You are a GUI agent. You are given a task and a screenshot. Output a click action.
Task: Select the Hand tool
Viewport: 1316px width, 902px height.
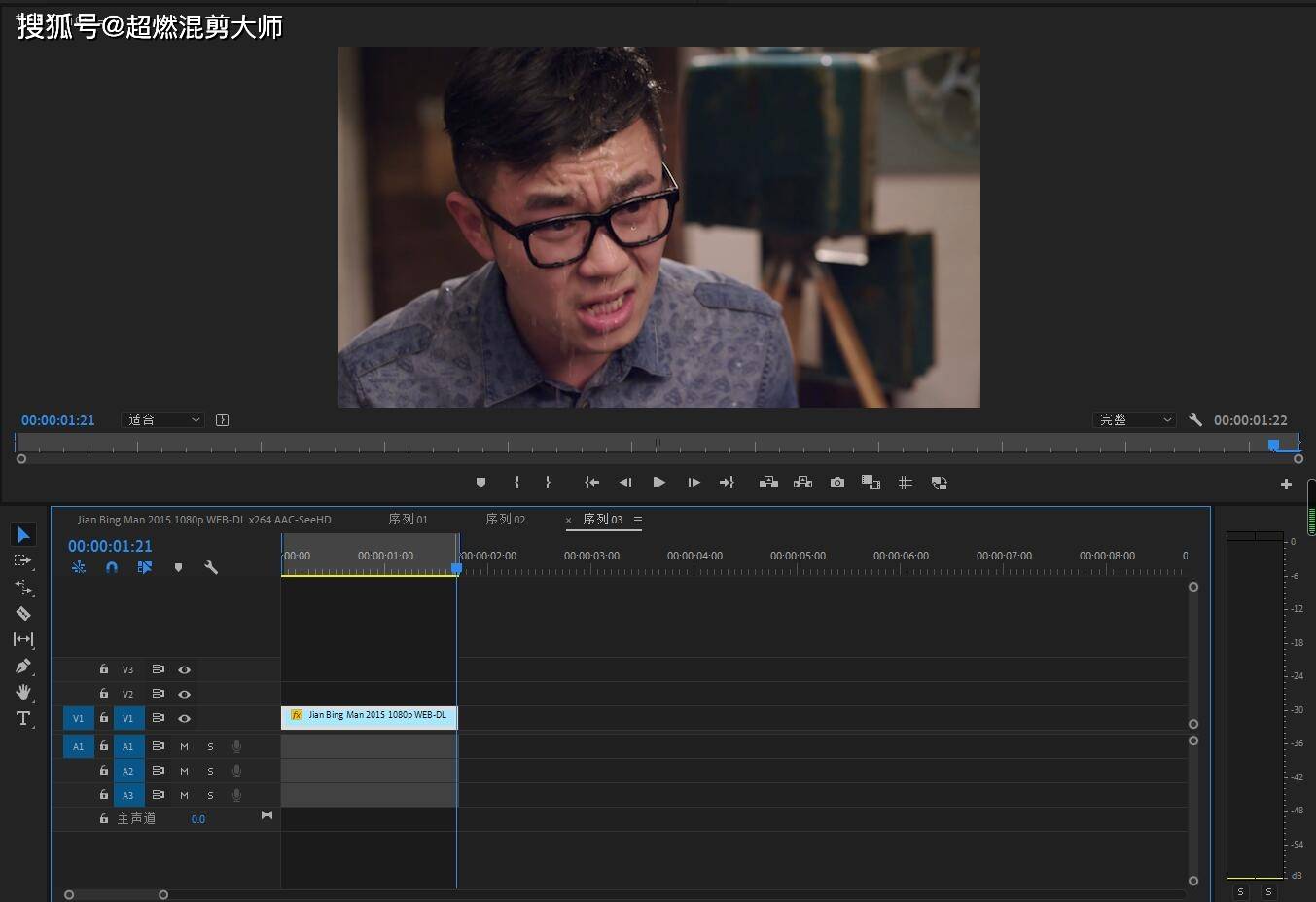click(x=23, y=692)
